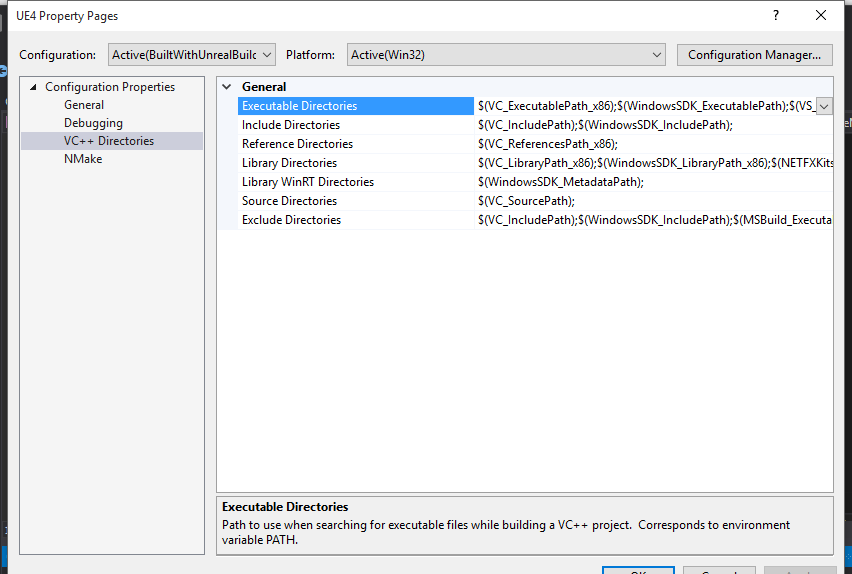Select the Executable Directories property row
This screenshot has width=852, height=574.
[x=356, y=106]
